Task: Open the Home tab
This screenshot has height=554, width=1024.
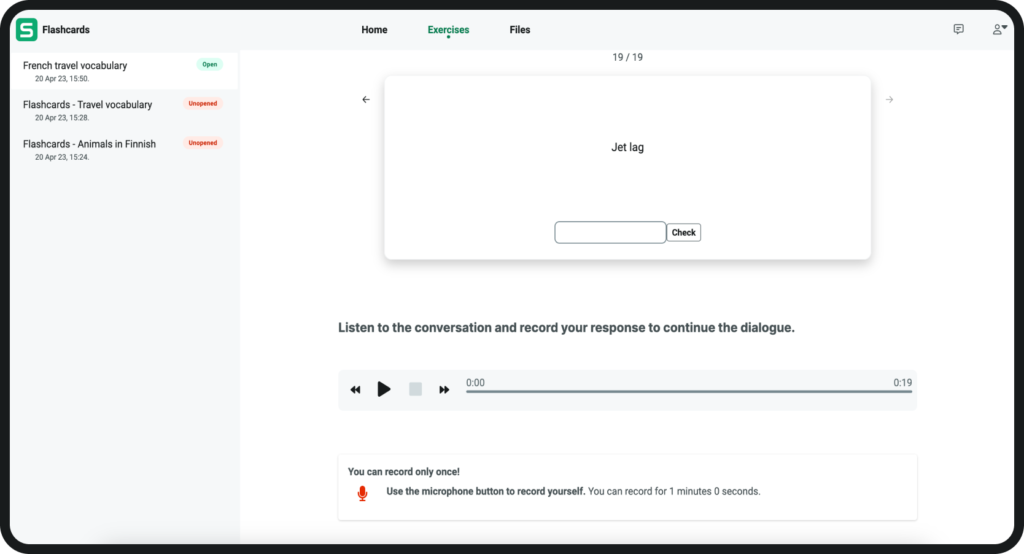Action: [374, 30]
